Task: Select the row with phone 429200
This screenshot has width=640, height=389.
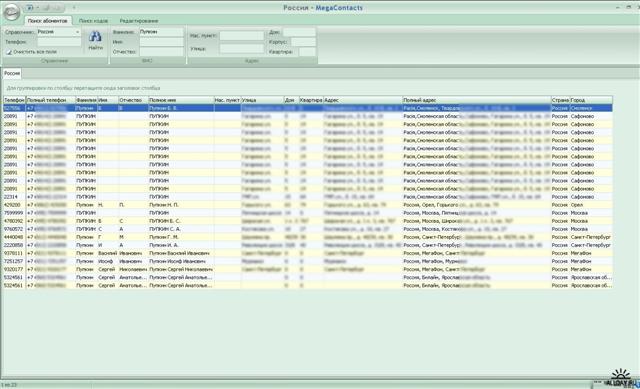Action: coord(308,205)
